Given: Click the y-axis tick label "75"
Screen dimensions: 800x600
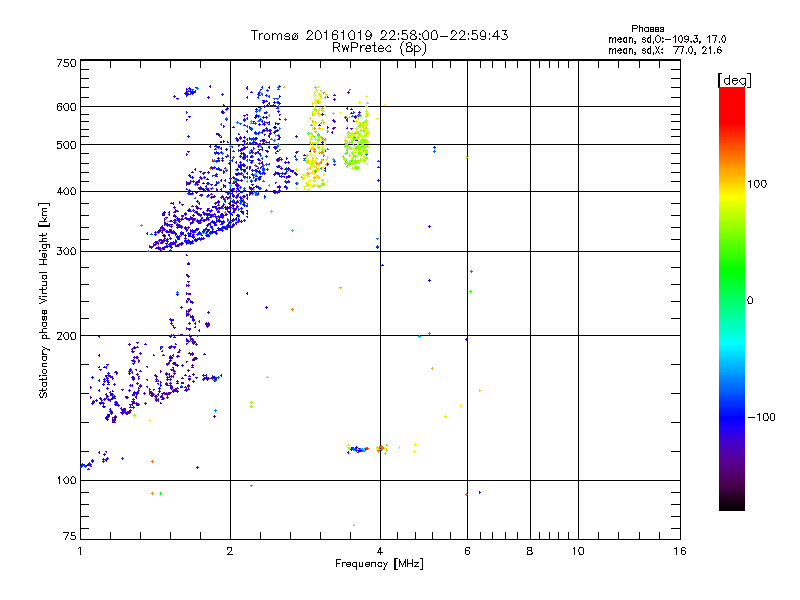Looking at the screenshot, I should (x=70, y=536).
